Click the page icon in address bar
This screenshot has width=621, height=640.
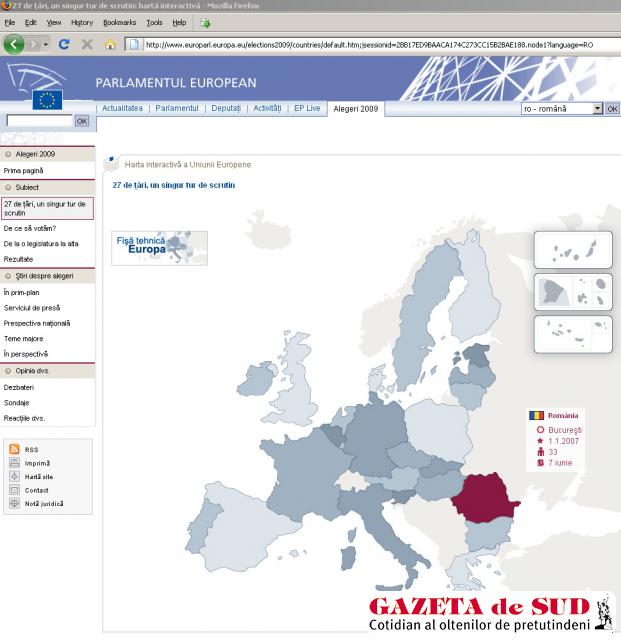click(134, 44)
